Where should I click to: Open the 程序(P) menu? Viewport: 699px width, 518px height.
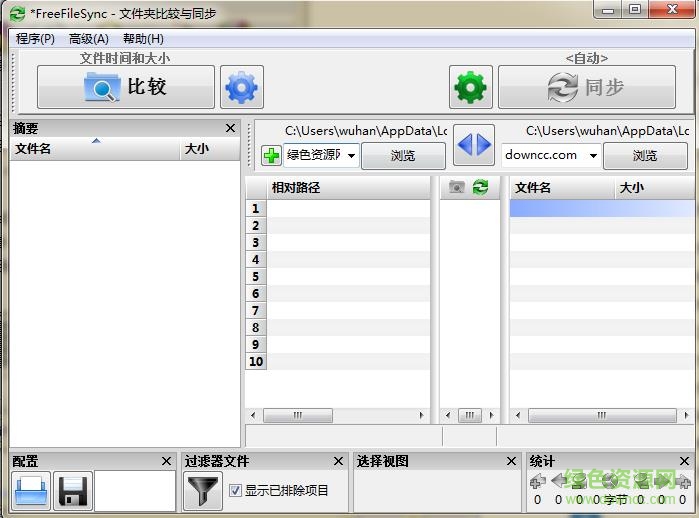point(35,39)
